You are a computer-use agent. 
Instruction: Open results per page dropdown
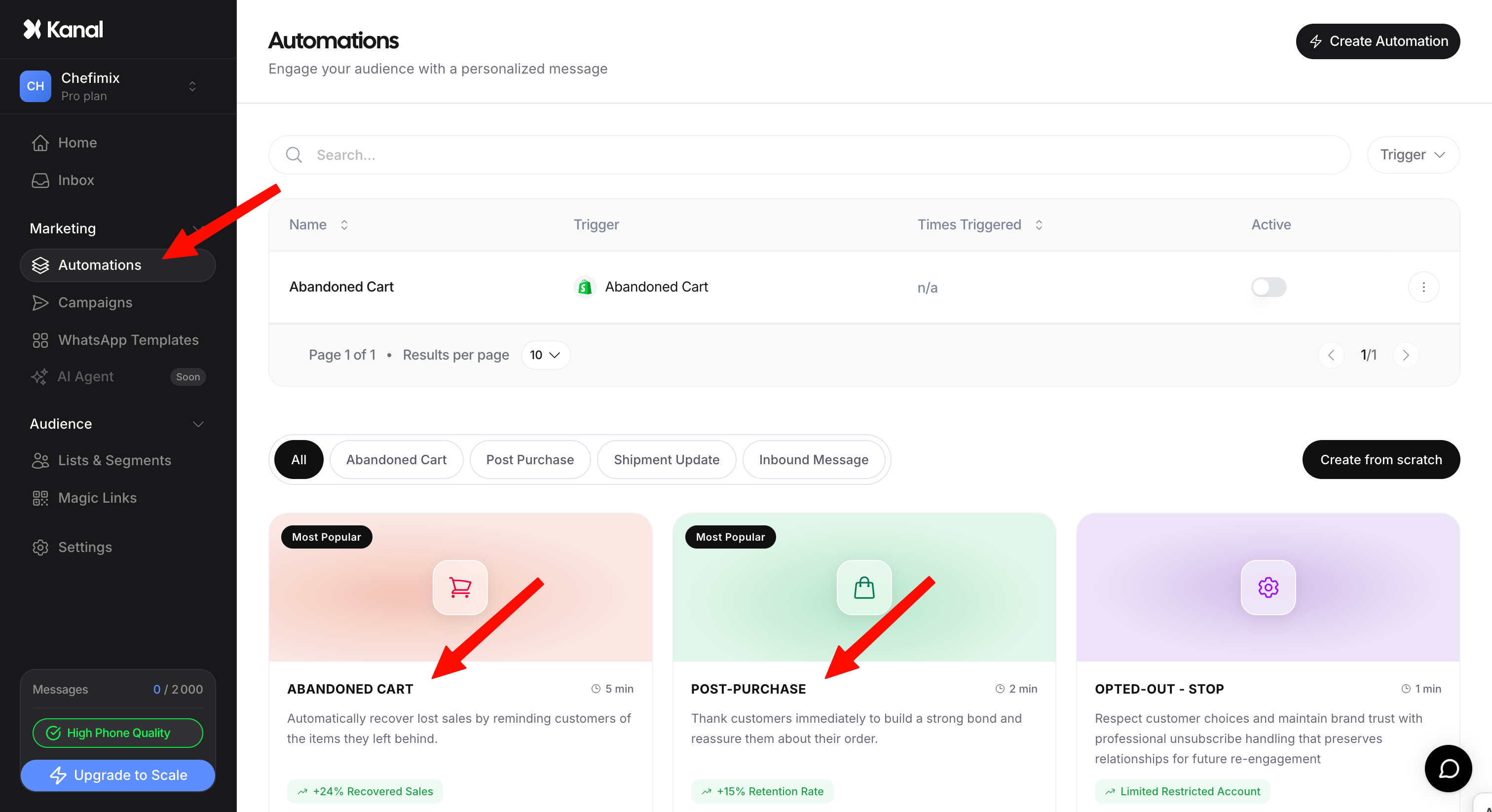pyautogui.click(x=545, y=355)
